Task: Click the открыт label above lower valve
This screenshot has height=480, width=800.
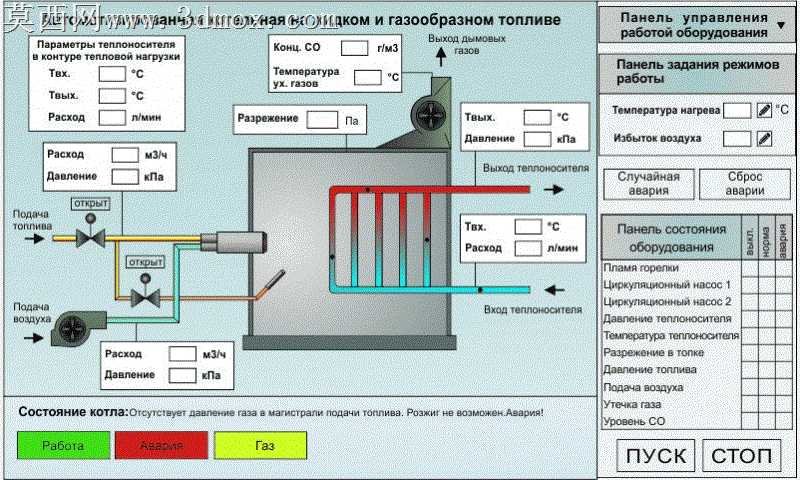Action: (x=145, y=262)
